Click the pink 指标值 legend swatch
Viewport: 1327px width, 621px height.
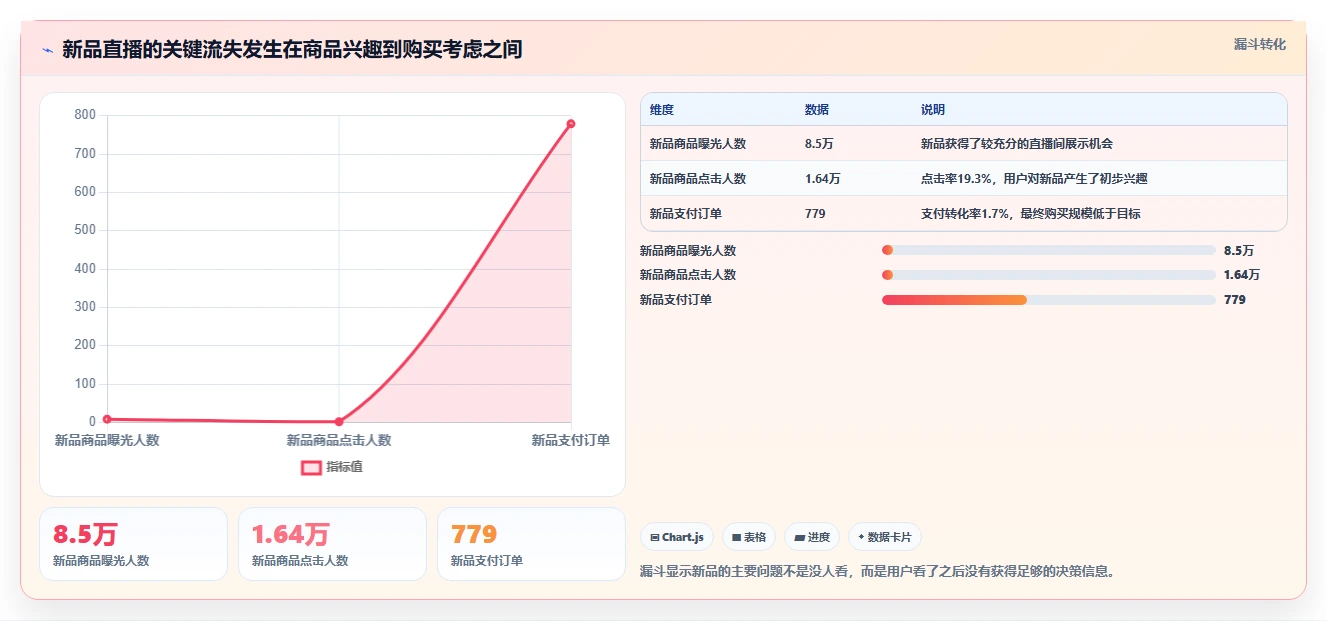tap(311, 467)
